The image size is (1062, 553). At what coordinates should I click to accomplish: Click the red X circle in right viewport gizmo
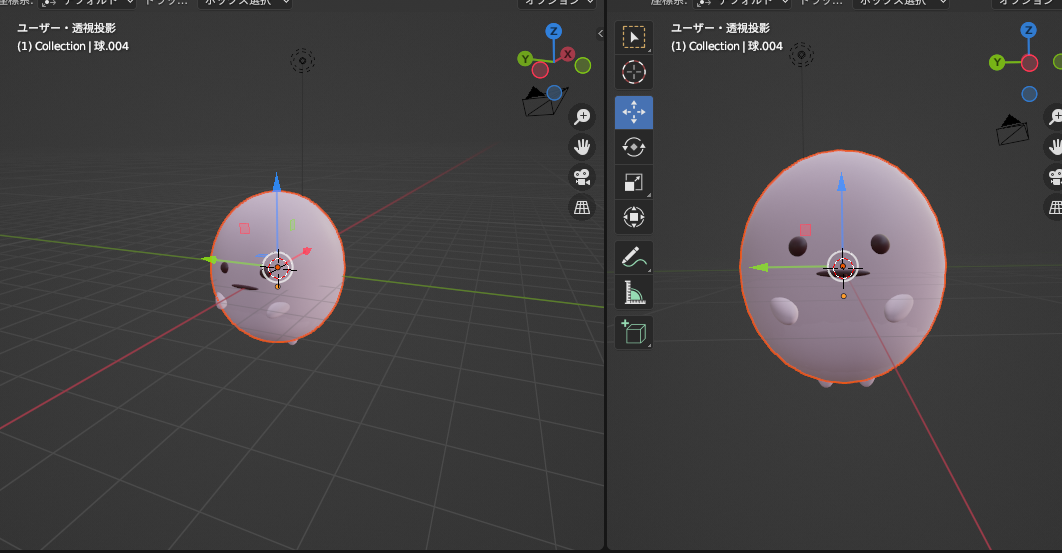[x=1029, y=63]
